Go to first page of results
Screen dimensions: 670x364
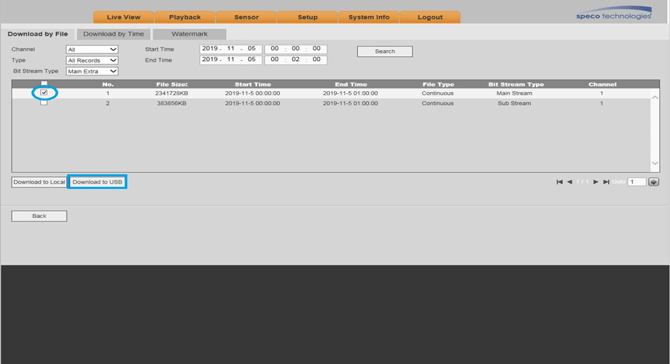click(559, 182)
